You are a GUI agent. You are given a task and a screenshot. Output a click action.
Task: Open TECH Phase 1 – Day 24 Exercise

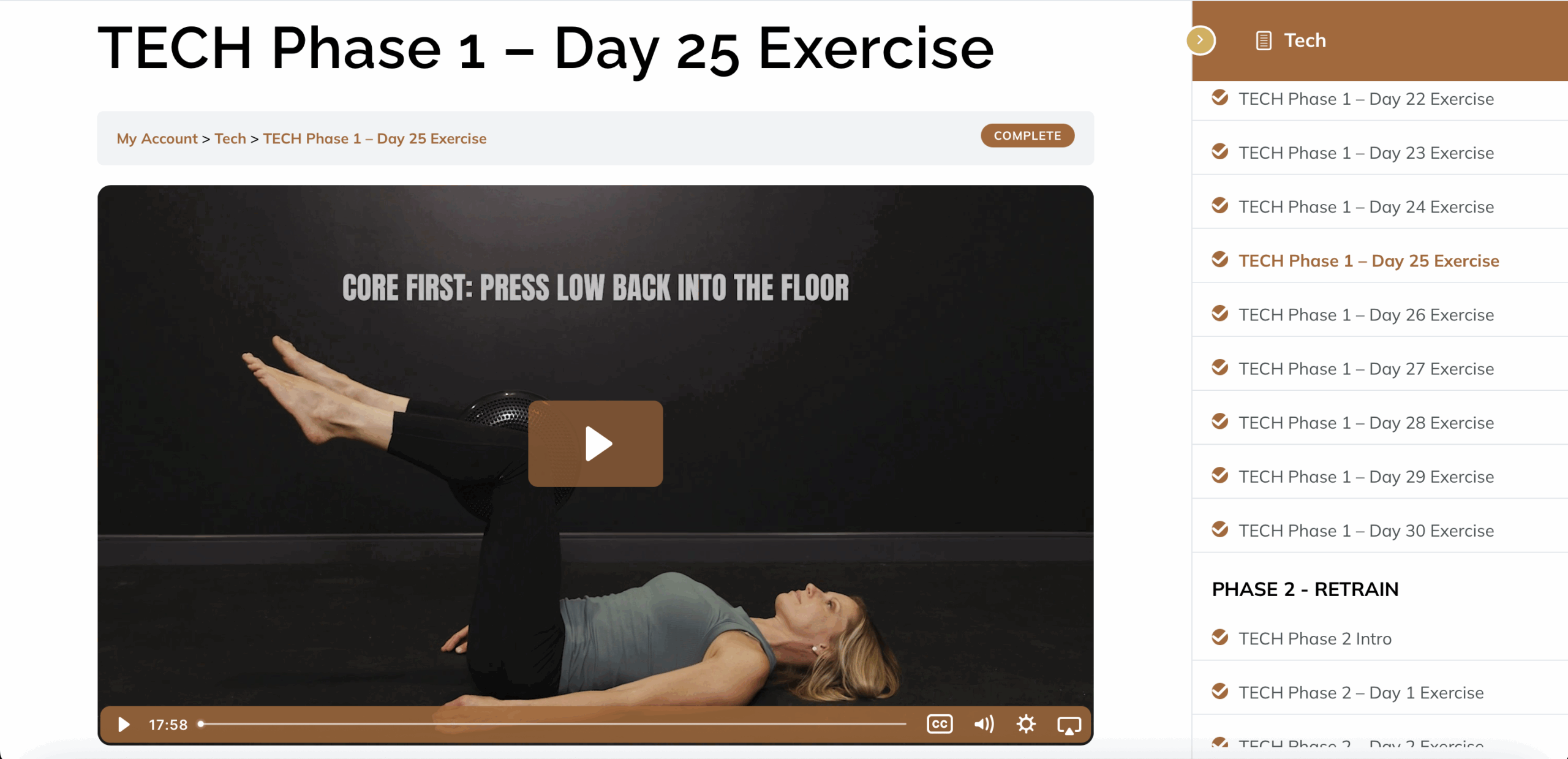[1366, 207]
